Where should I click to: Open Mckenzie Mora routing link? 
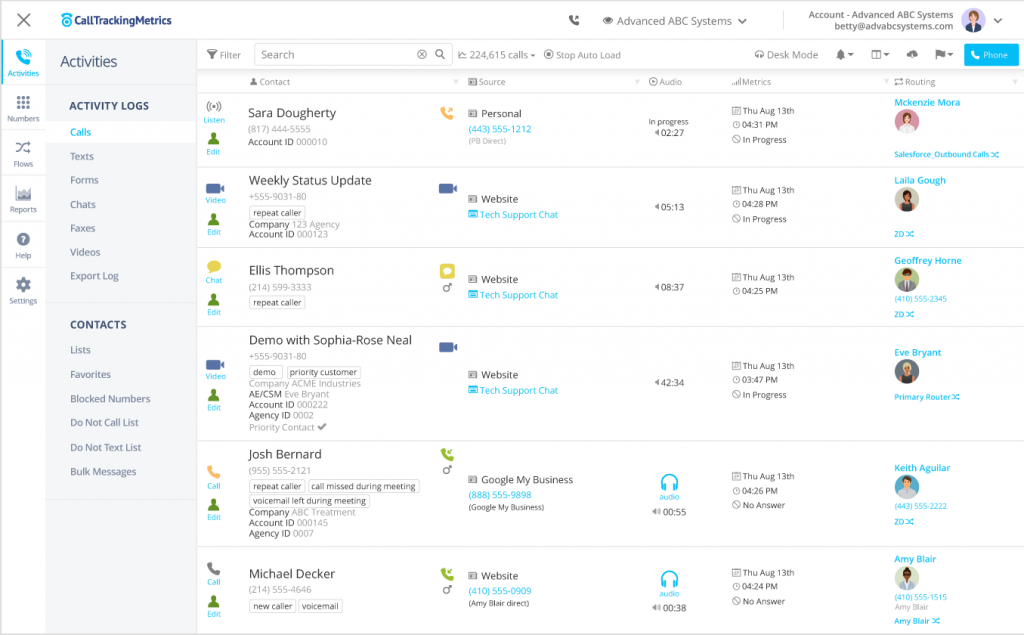click(927, 102)
